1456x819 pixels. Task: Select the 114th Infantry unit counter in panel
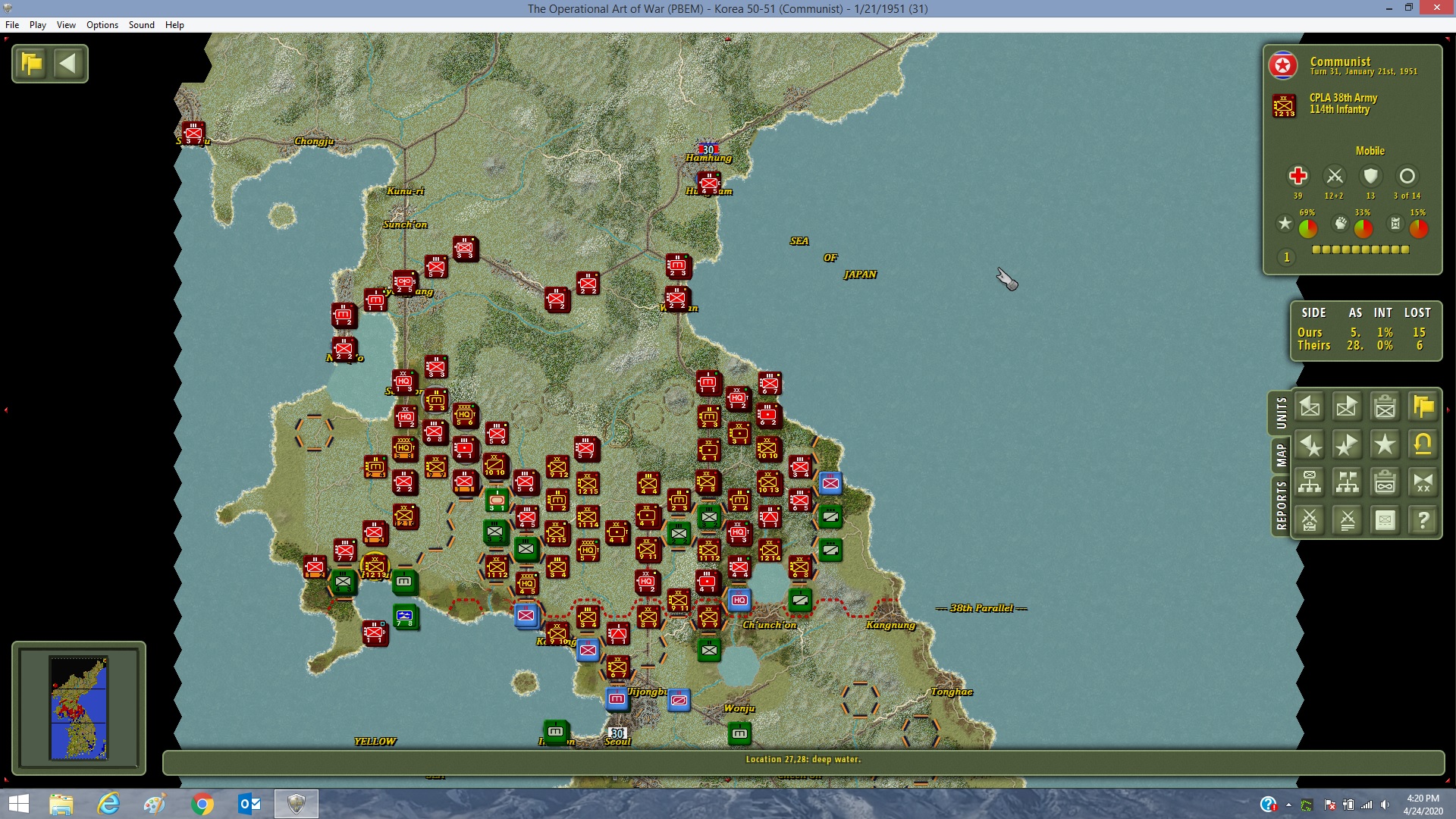coord(1284,105)
